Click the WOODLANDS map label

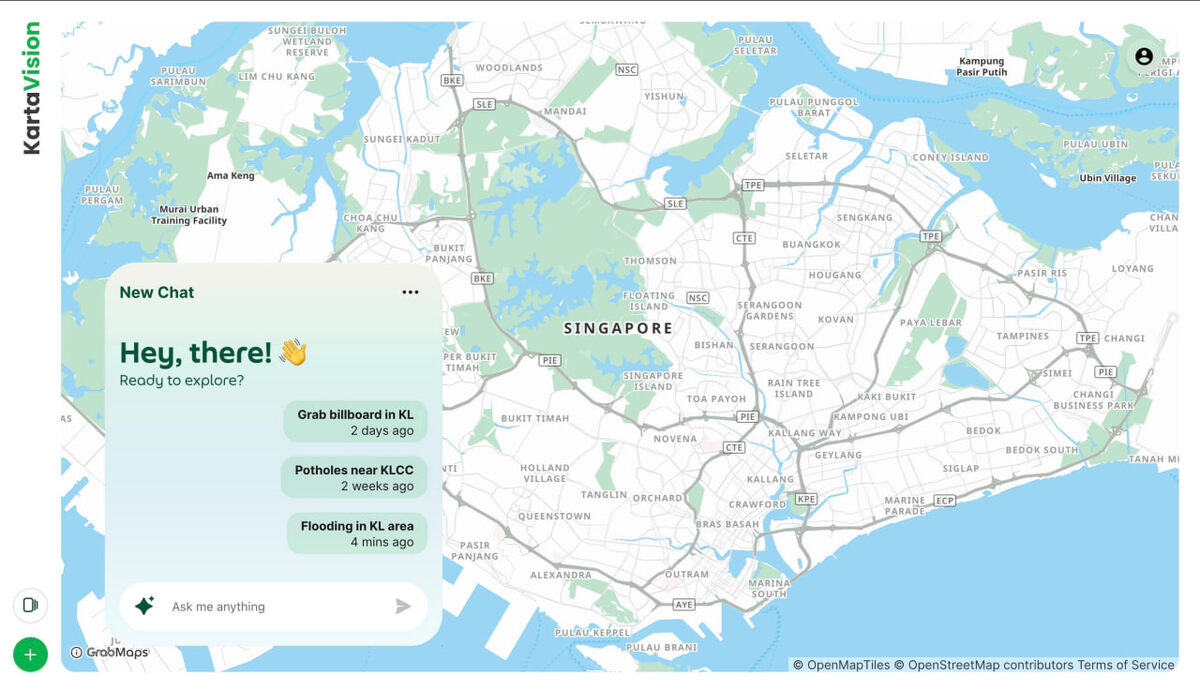pos(509,68)
